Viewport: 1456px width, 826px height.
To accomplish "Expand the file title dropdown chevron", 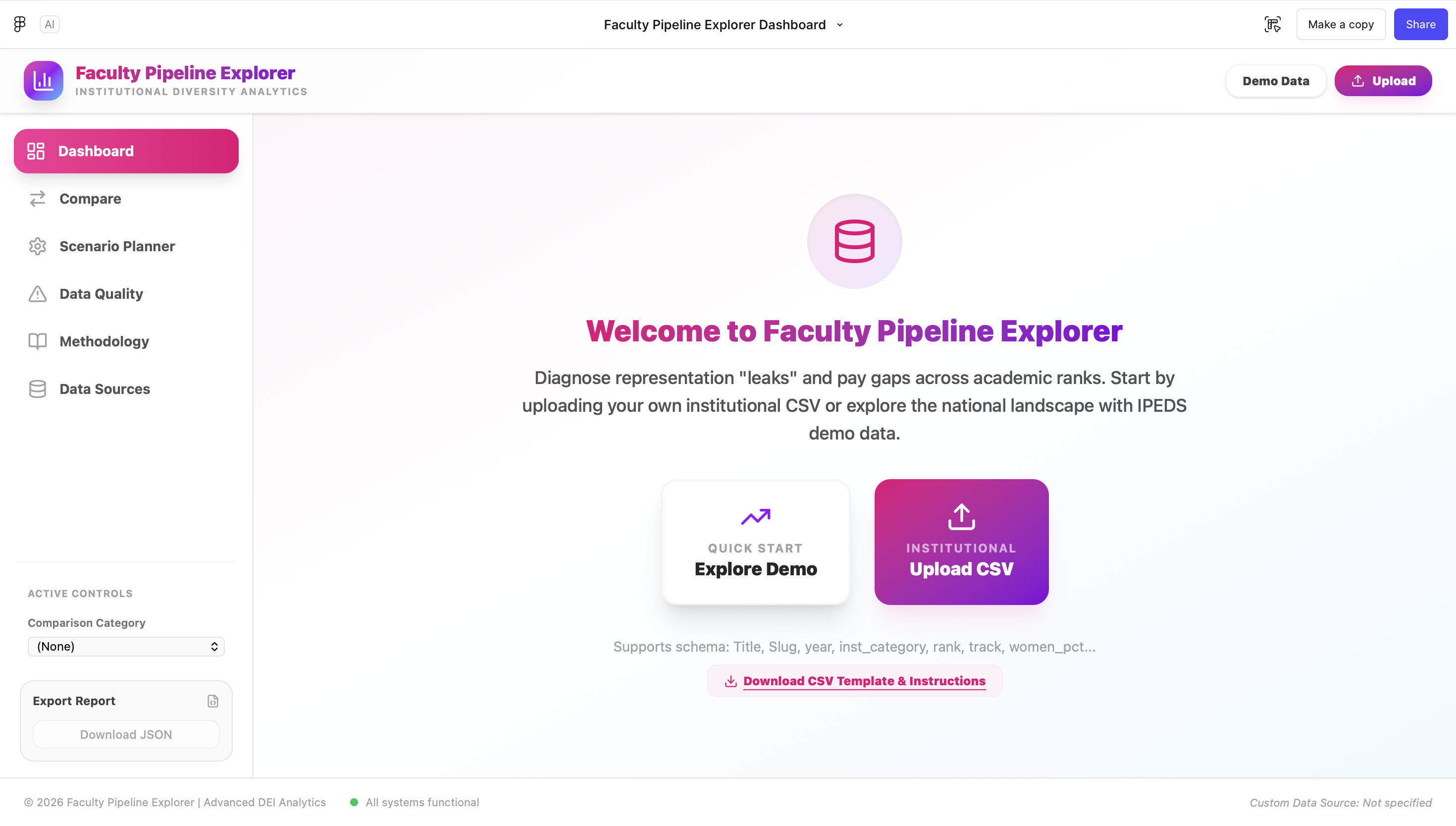I will pyautogui.click(x=840, y=25).
